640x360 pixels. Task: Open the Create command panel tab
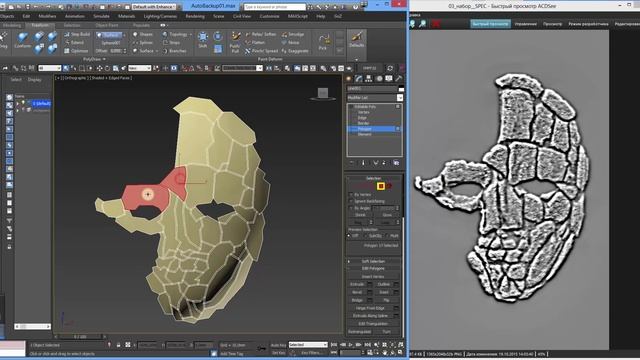(349, 79)
